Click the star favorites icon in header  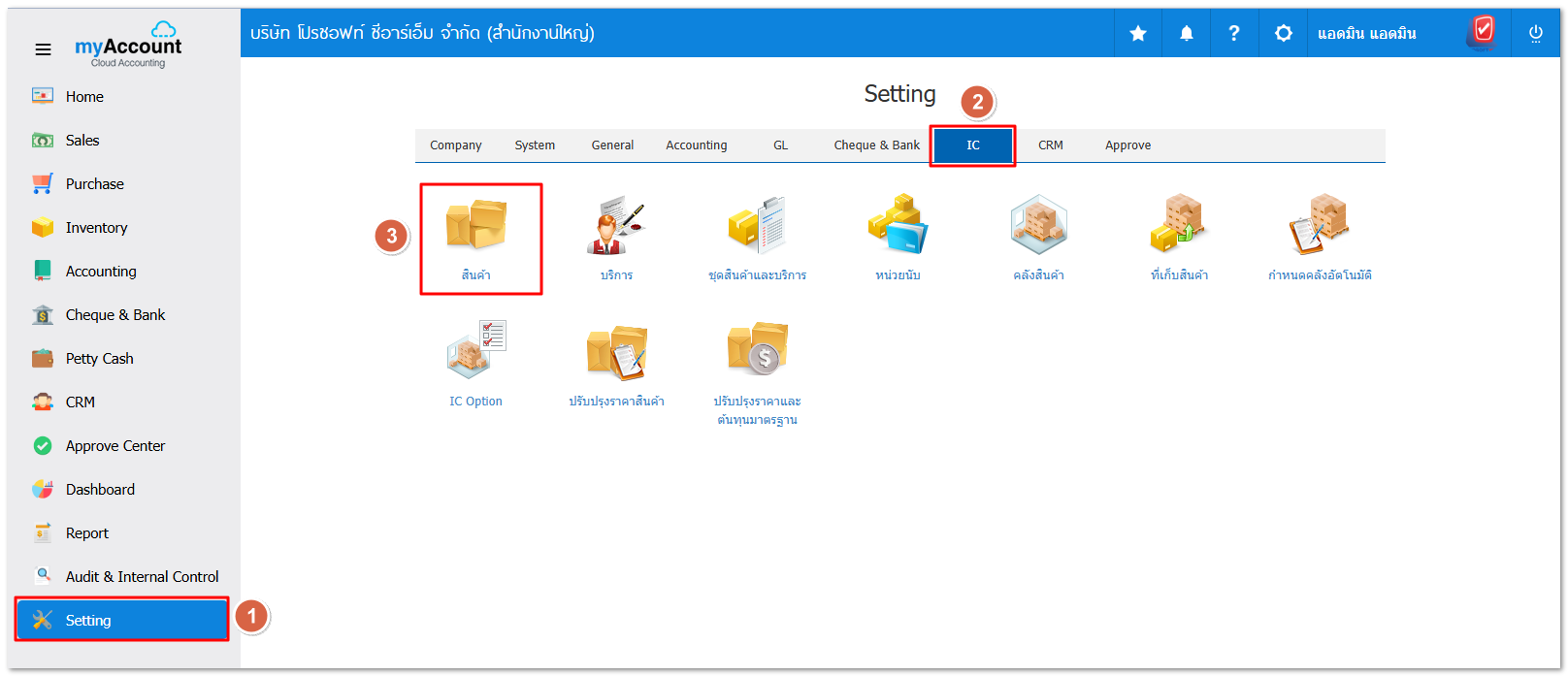[x=1138, y=34]
